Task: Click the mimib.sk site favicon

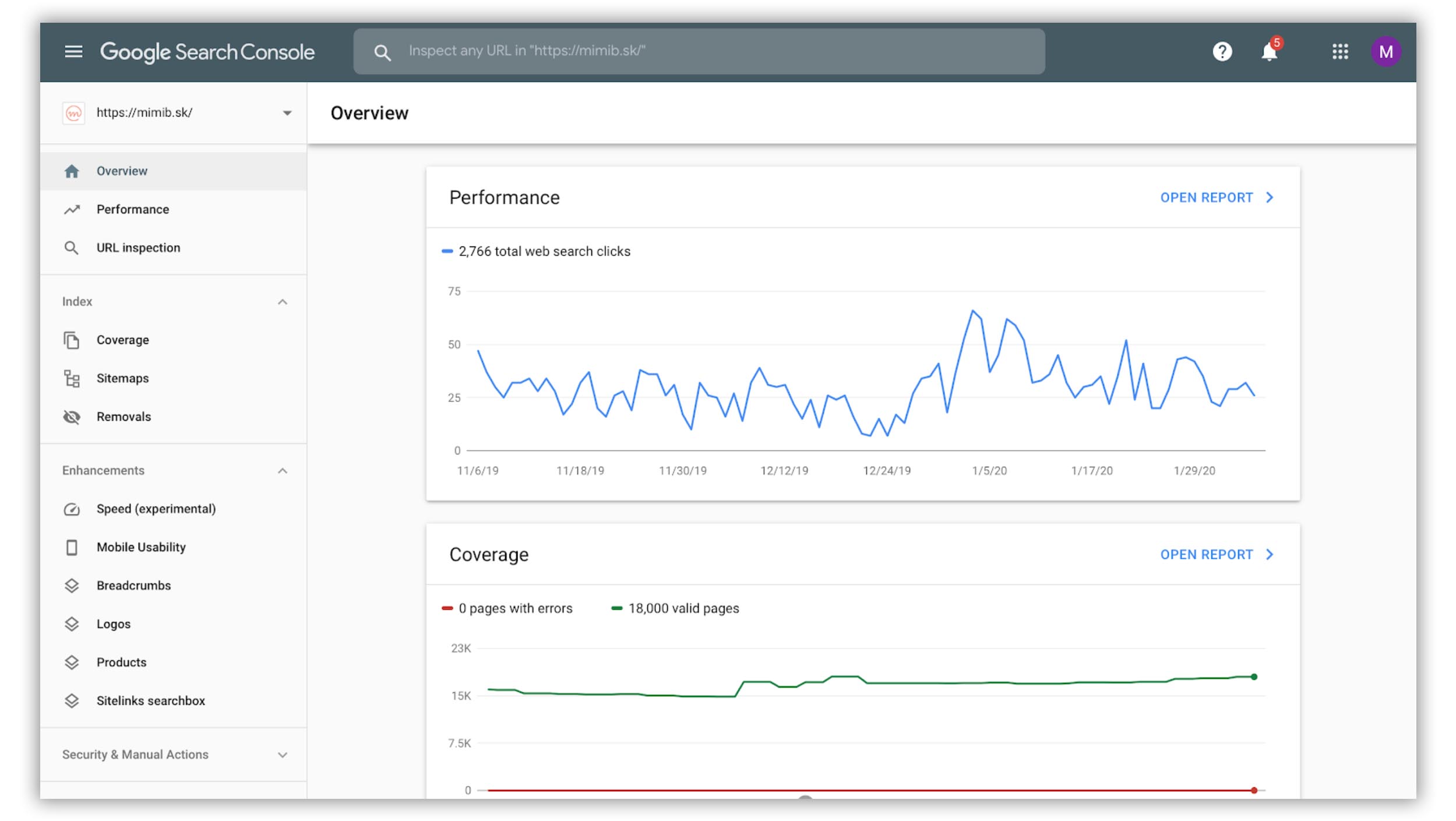Action: coord(73,112)
